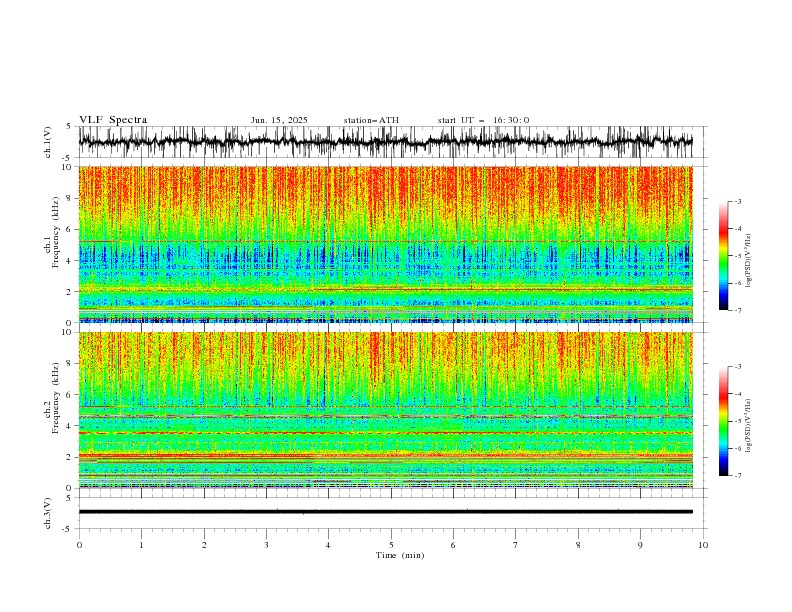Click the ch.1 spectrogram panel
Screen dimensions: 792x612
(385, 244)
